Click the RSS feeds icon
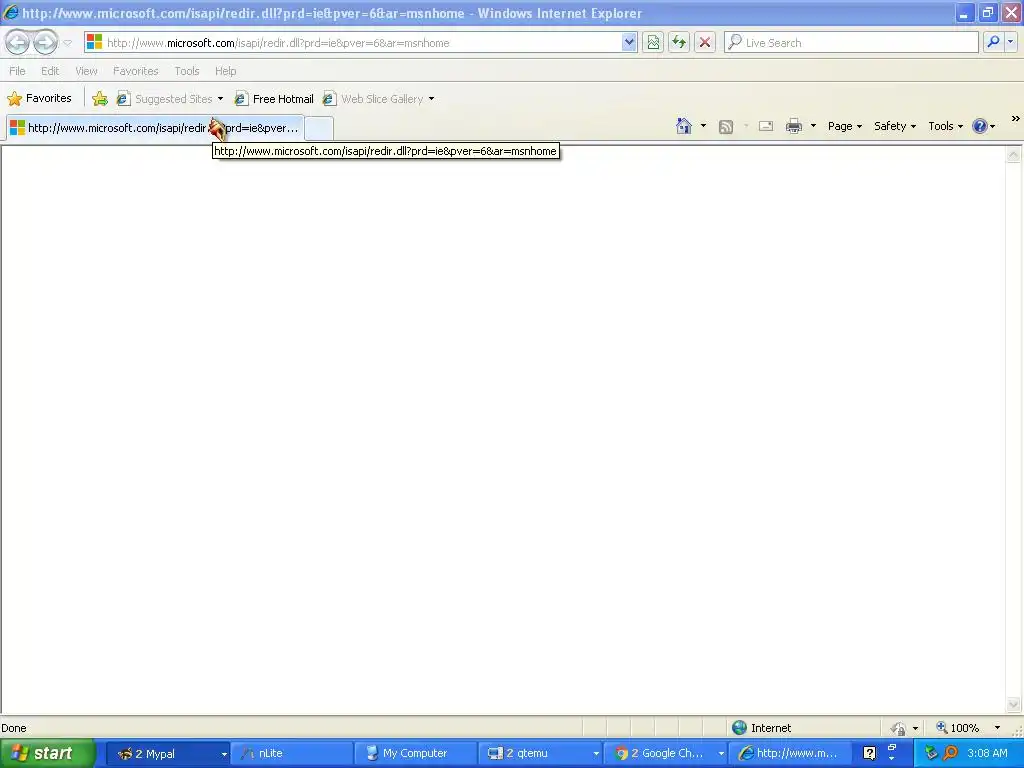 726,127
